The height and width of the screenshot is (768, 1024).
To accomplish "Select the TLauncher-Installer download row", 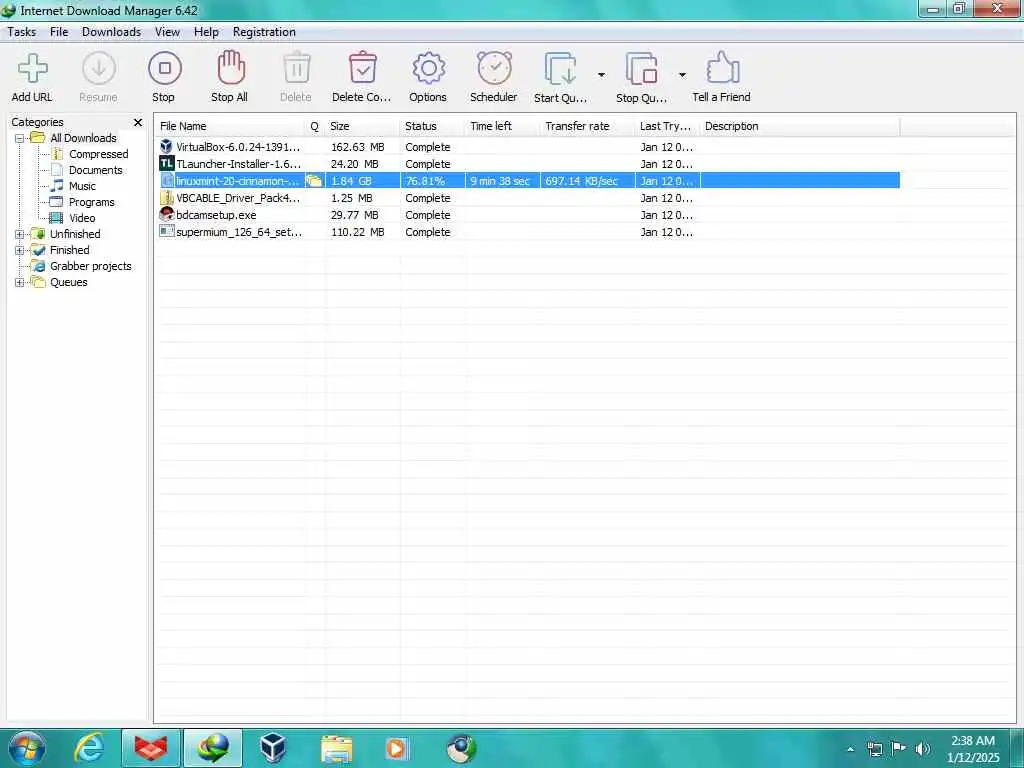I will pos(528,164).
